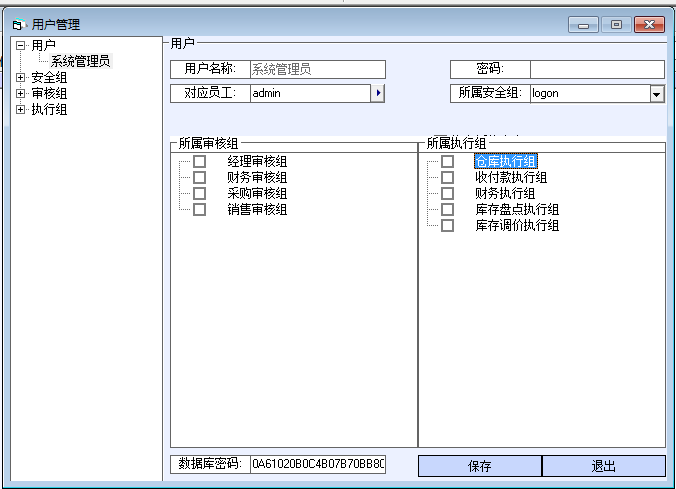Screen dimensions: 676x489
Task: Check the 财务执行组 checkbox
Action: point(447,193)
